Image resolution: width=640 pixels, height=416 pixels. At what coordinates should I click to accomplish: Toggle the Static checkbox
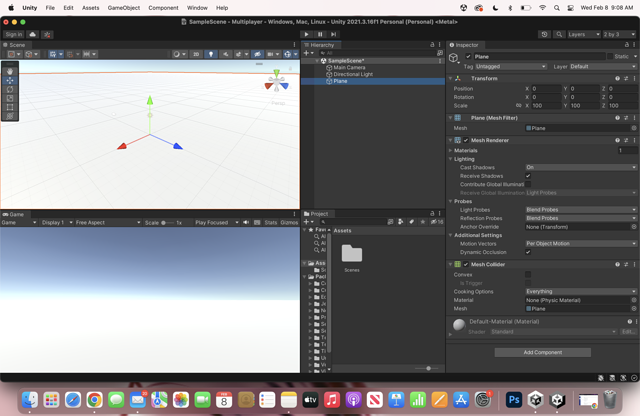[610, 56]
